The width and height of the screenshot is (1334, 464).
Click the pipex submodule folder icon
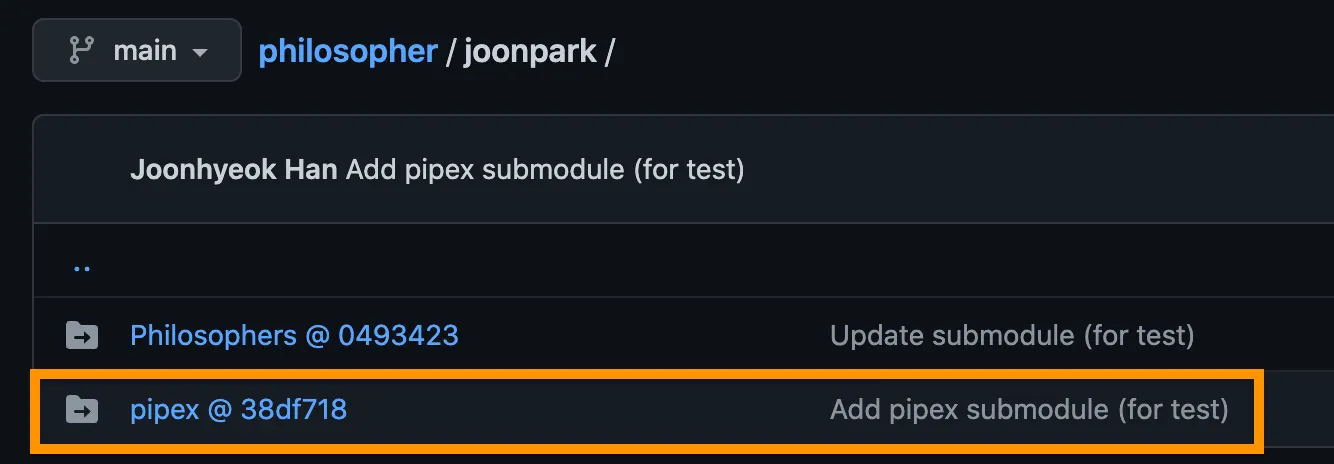click(x=82, y=409)
